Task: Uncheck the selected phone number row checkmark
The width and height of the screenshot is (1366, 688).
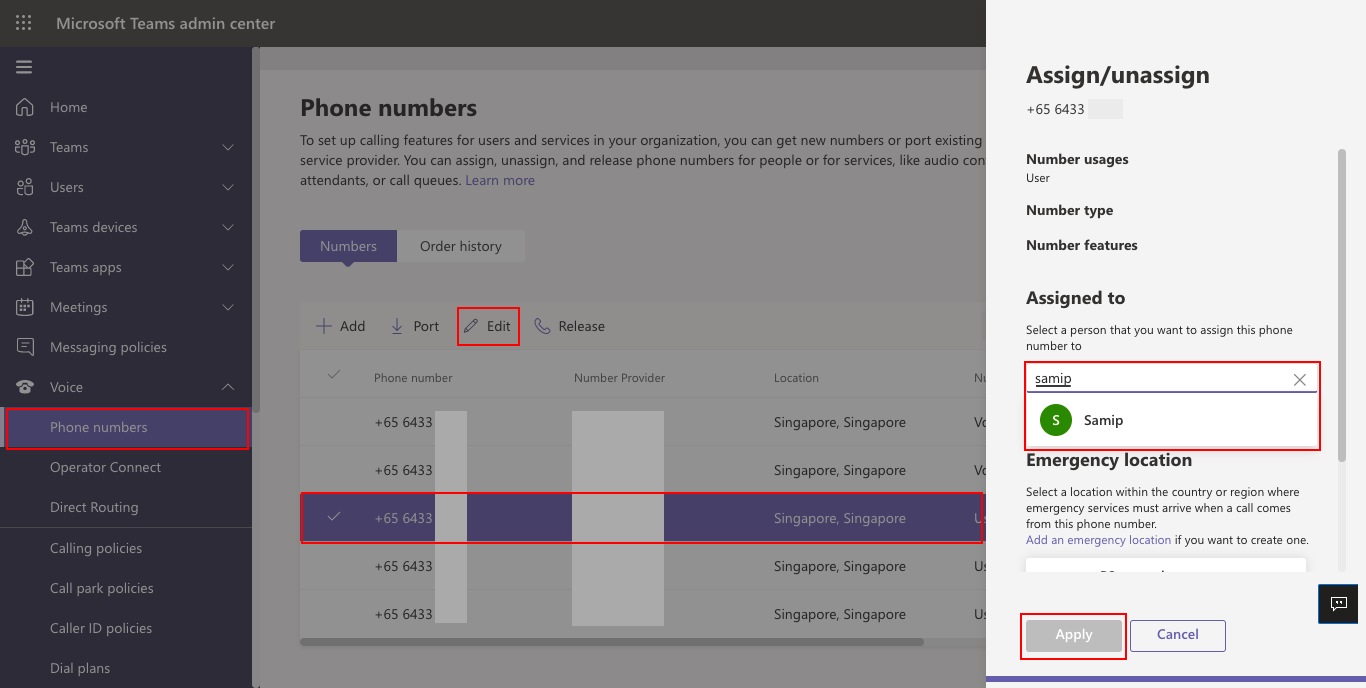Action: click(334, 517)
